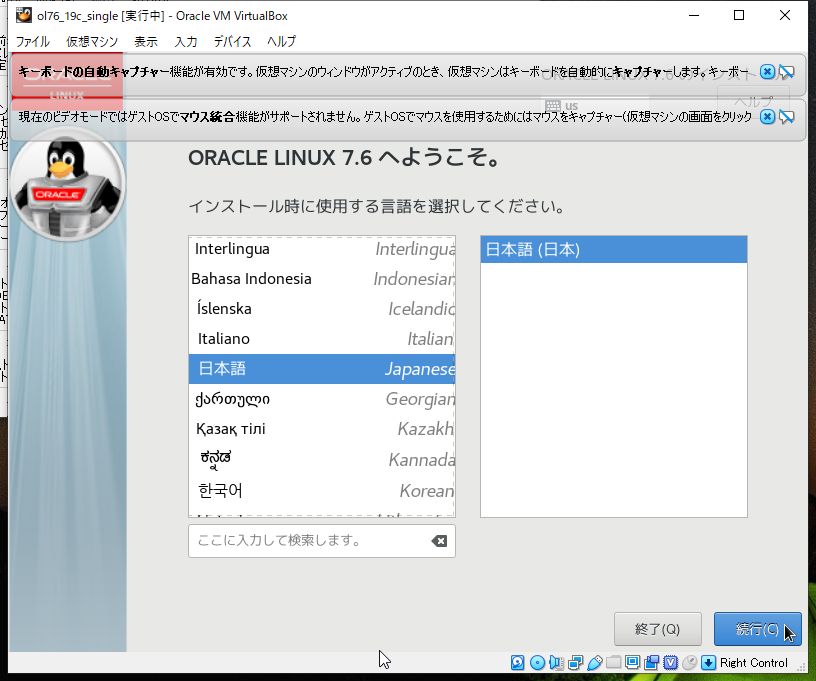
Task: Click the audio output icon in status bar
Action: tap(557, 662)
